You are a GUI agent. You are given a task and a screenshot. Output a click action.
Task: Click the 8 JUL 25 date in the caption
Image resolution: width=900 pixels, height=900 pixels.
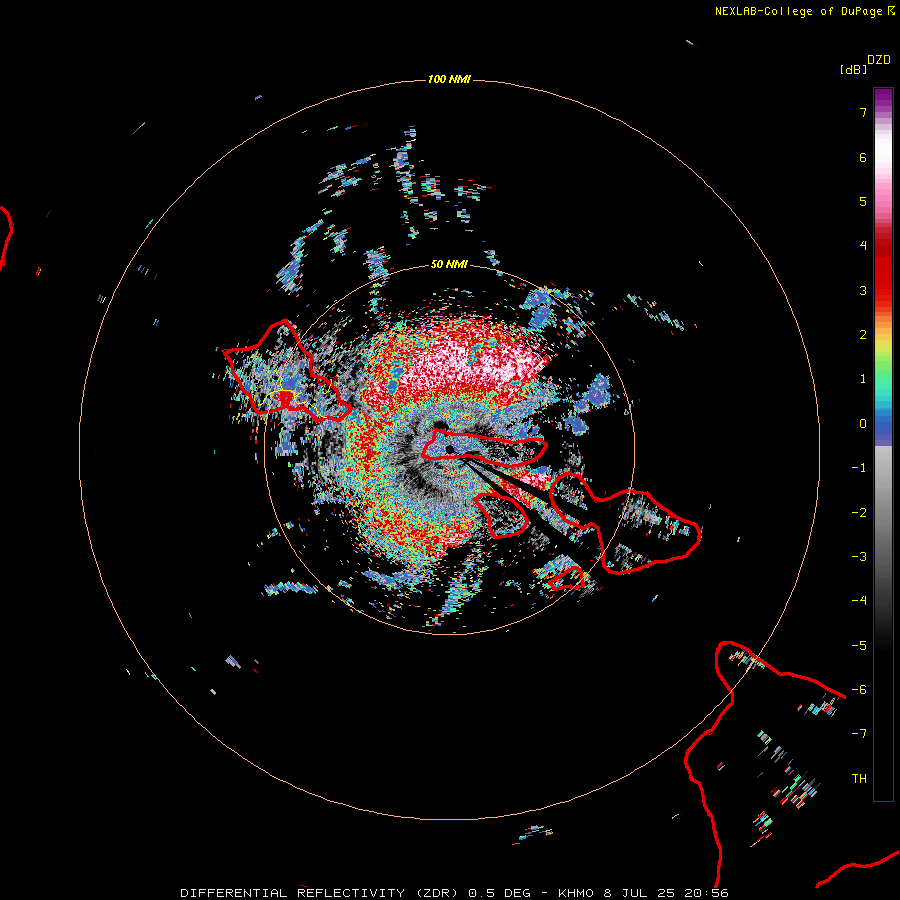[641, 893]
